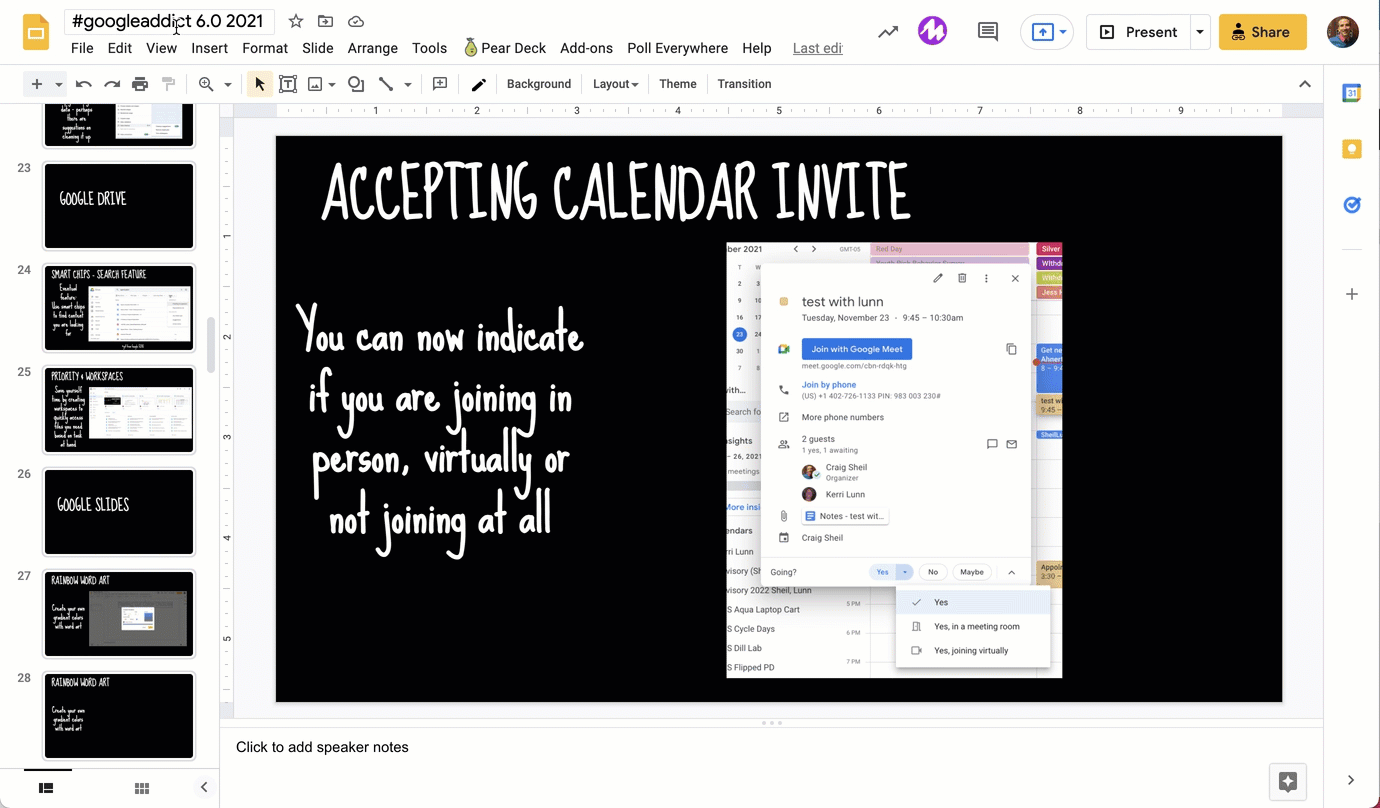Add a comment from toolbar
1380x808 pixels.
pyautogui.click(x=440, y=84)
